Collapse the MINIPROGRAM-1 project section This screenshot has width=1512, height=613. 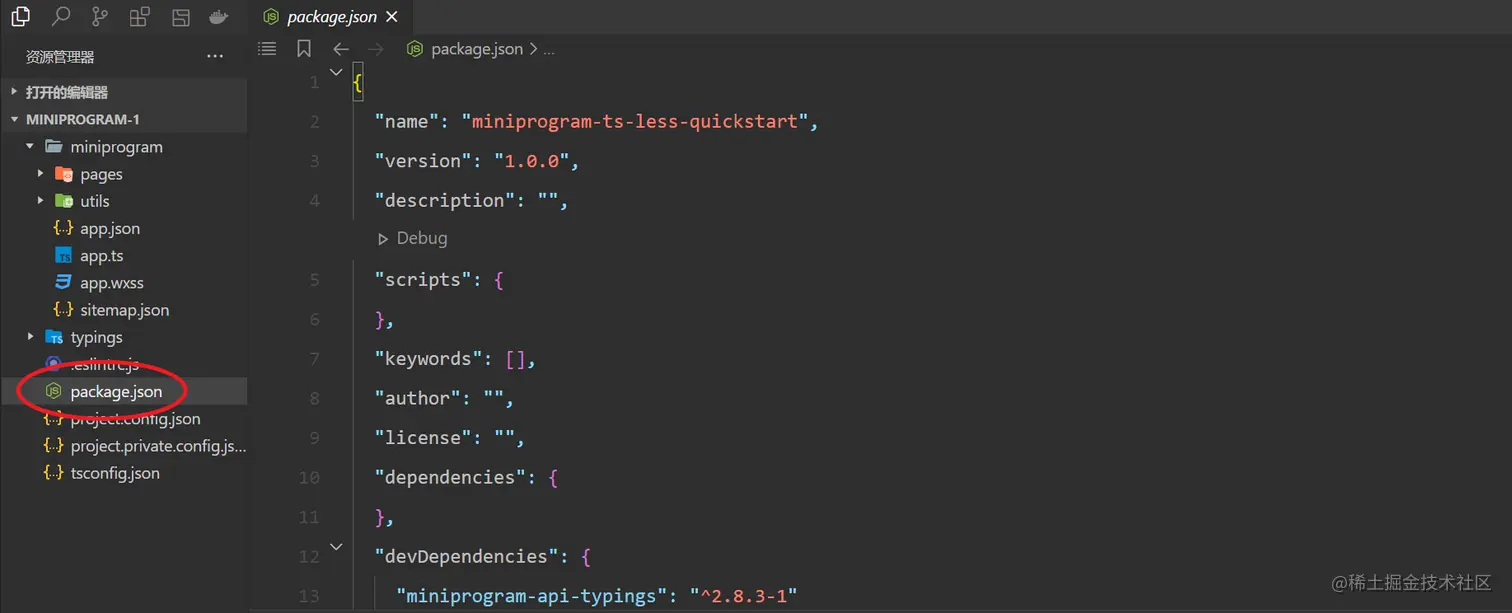point(123,119)
